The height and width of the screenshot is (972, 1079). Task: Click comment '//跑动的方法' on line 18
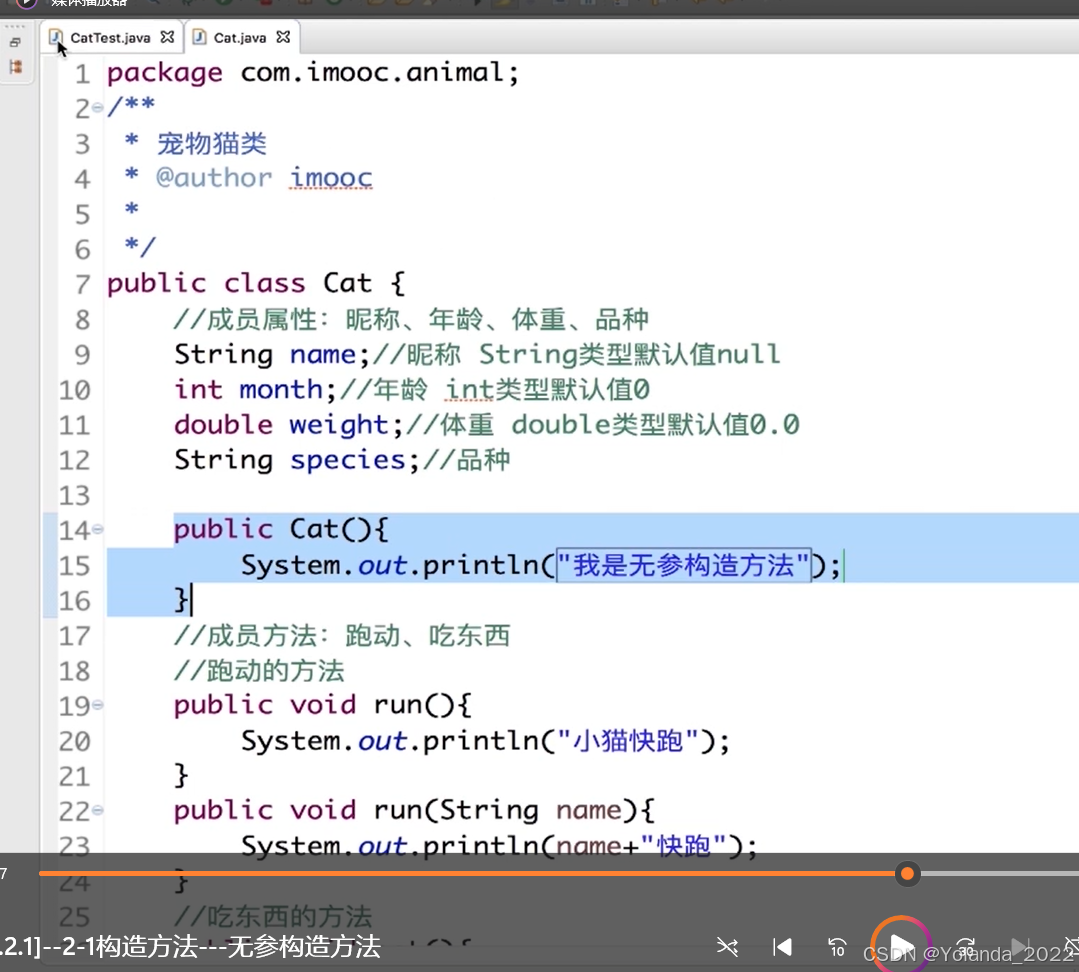(259, 671)
